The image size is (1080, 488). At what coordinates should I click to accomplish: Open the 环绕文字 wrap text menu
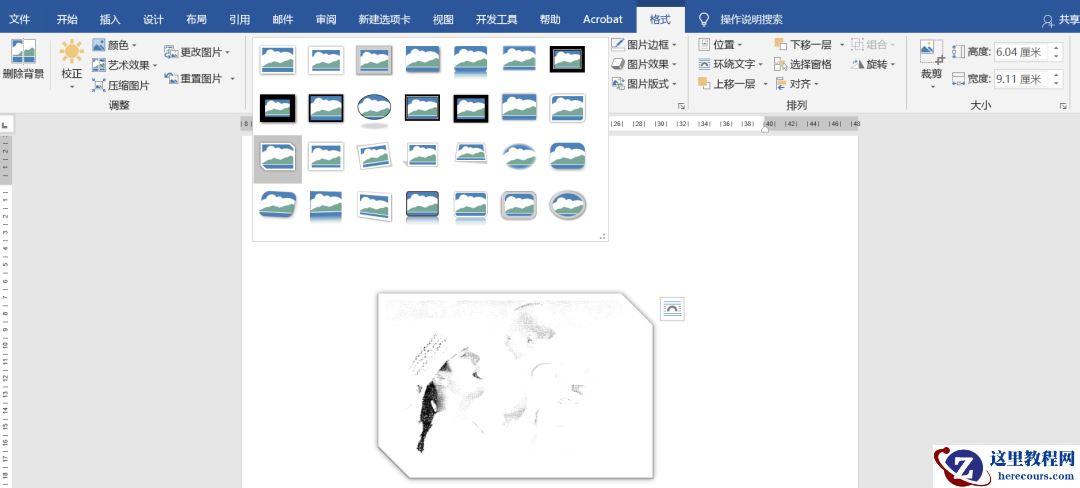[730, 64]
